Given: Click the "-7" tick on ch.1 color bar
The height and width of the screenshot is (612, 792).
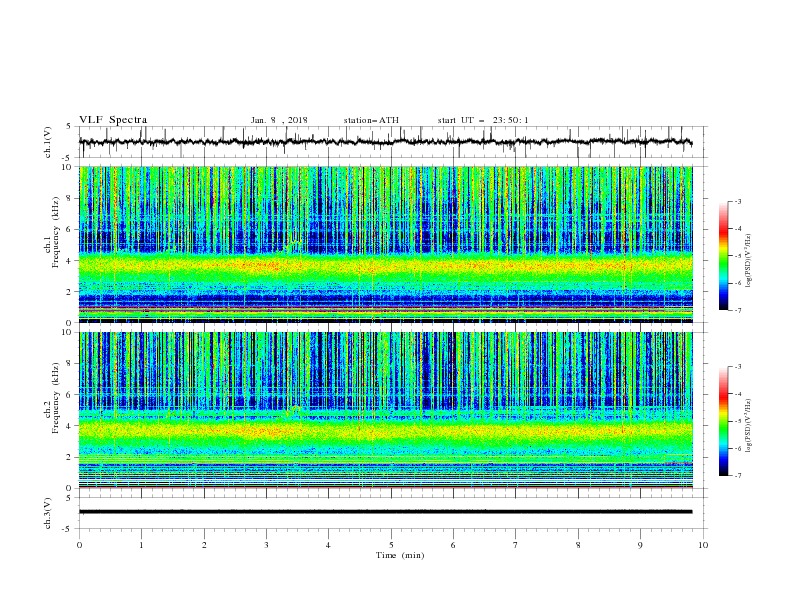Looking at the screenshot, I should (x=737, y=311).
